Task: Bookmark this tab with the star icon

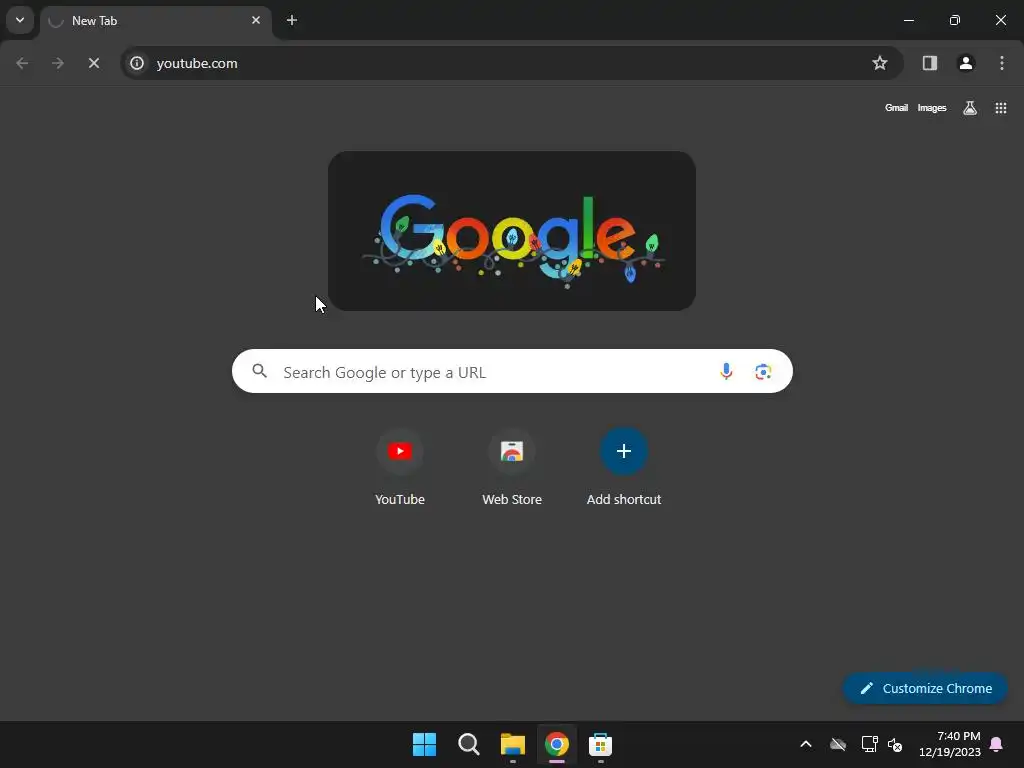Action: click(880, 63)
